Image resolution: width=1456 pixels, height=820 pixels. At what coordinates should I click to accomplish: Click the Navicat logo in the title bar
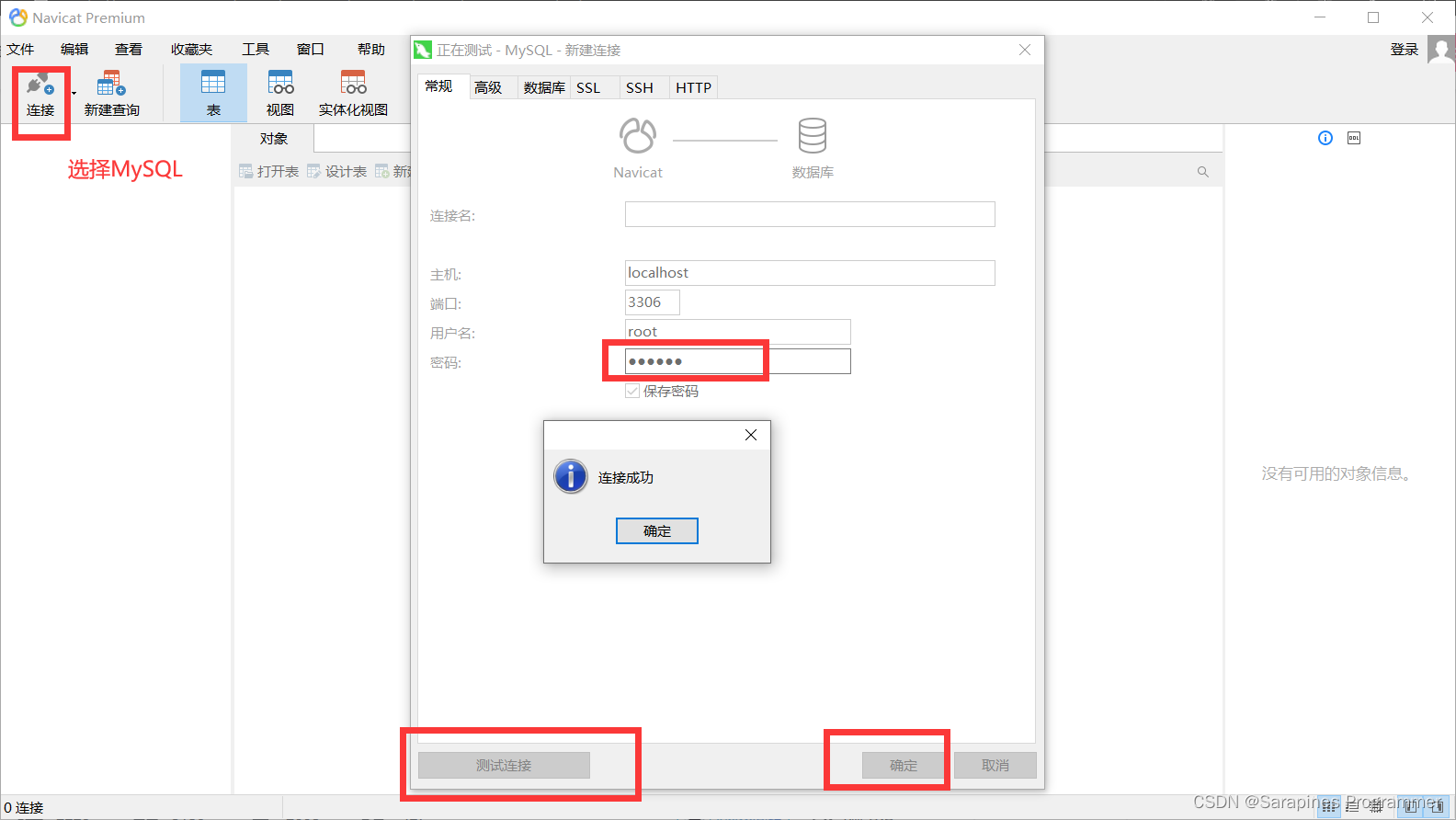click(x=18, y=17)
